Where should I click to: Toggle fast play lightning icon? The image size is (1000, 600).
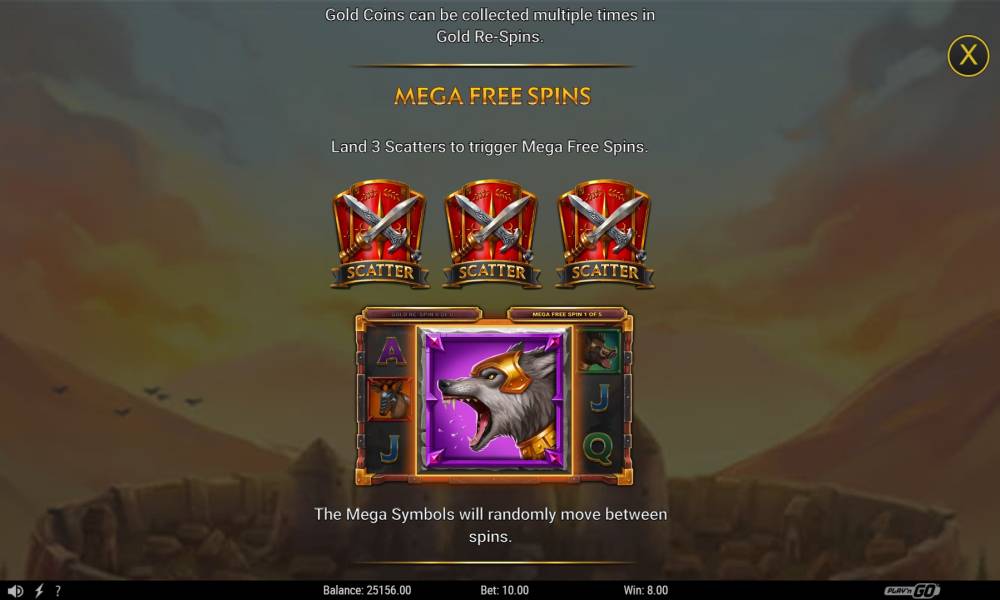(39, 590)
